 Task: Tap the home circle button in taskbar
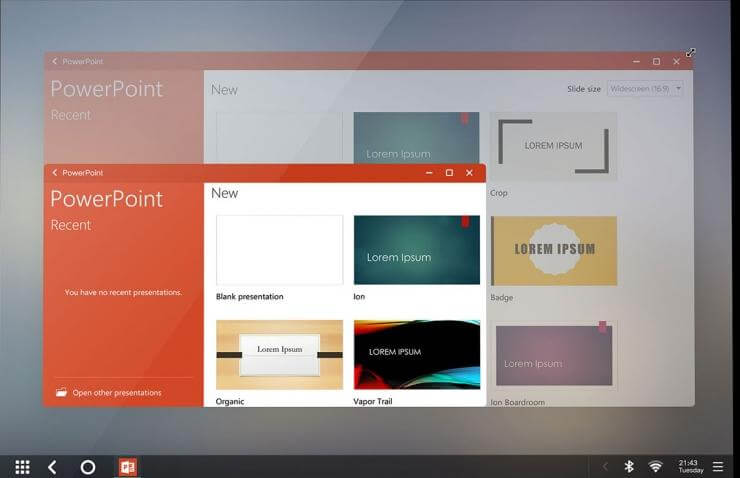pyautogui.click(x=88, y=467)
